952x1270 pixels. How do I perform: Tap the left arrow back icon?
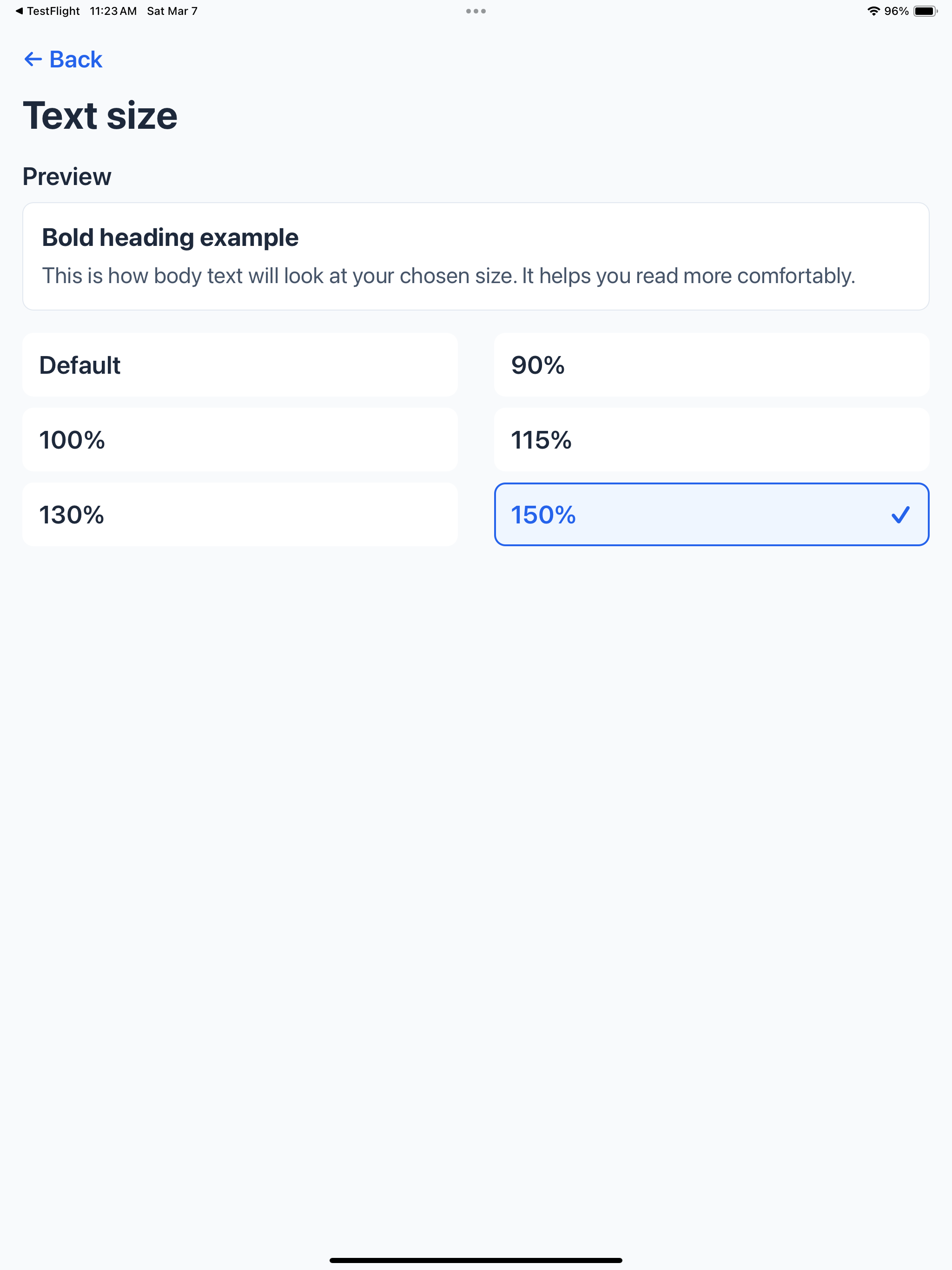pos(33,59)
